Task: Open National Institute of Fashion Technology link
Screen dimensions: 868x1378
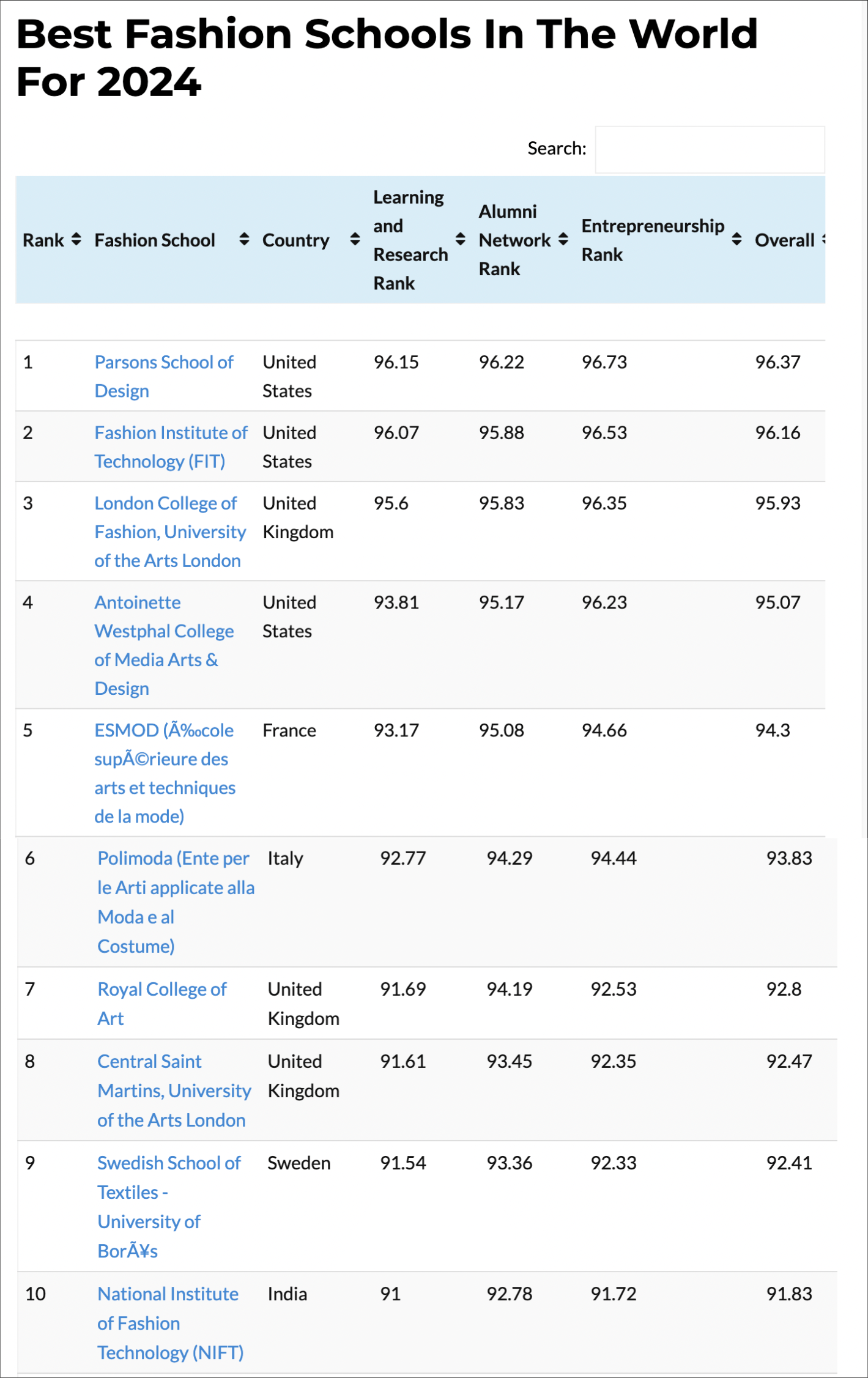Action: coord(170,1323)
